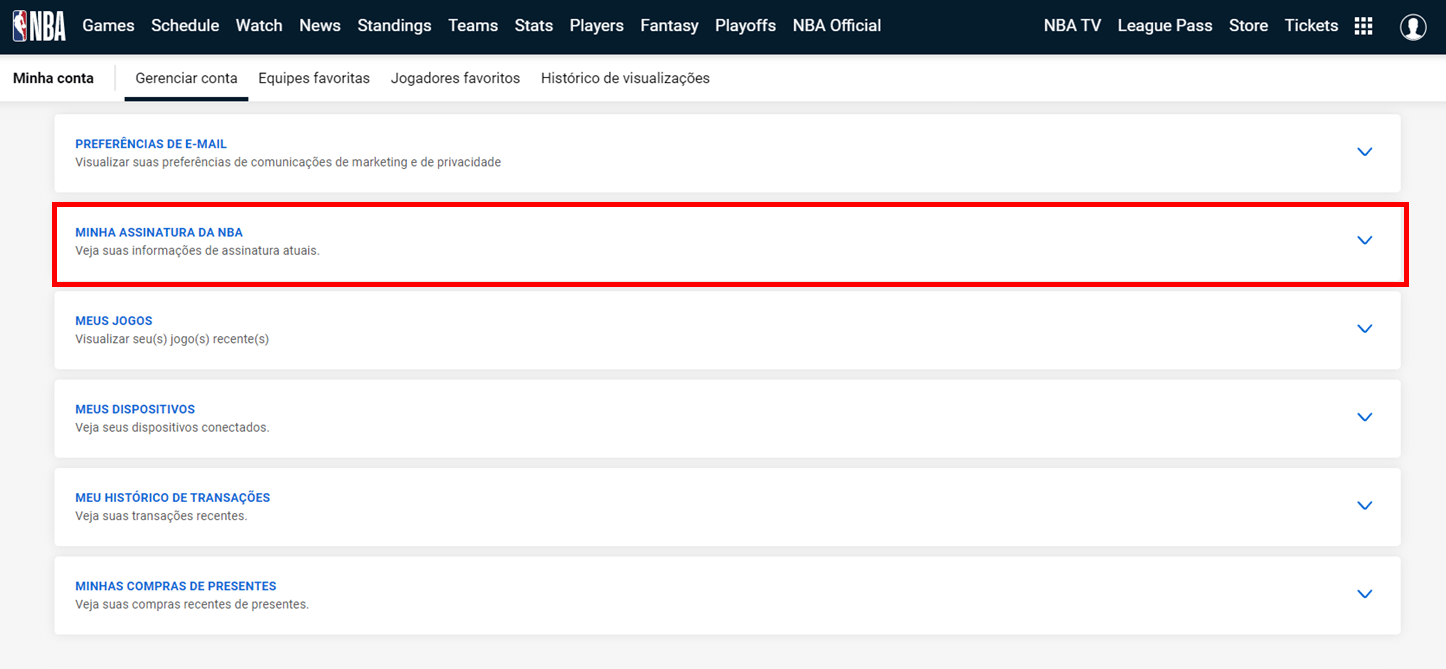Expand Minha Assinatura da NBA chevron

[x=1365, y=240]
